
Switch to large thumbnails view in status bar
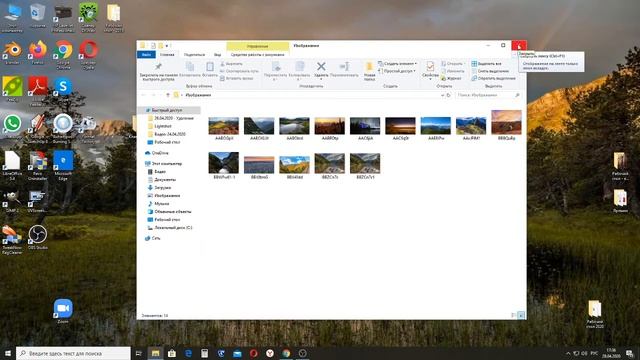tap(521, 315)
